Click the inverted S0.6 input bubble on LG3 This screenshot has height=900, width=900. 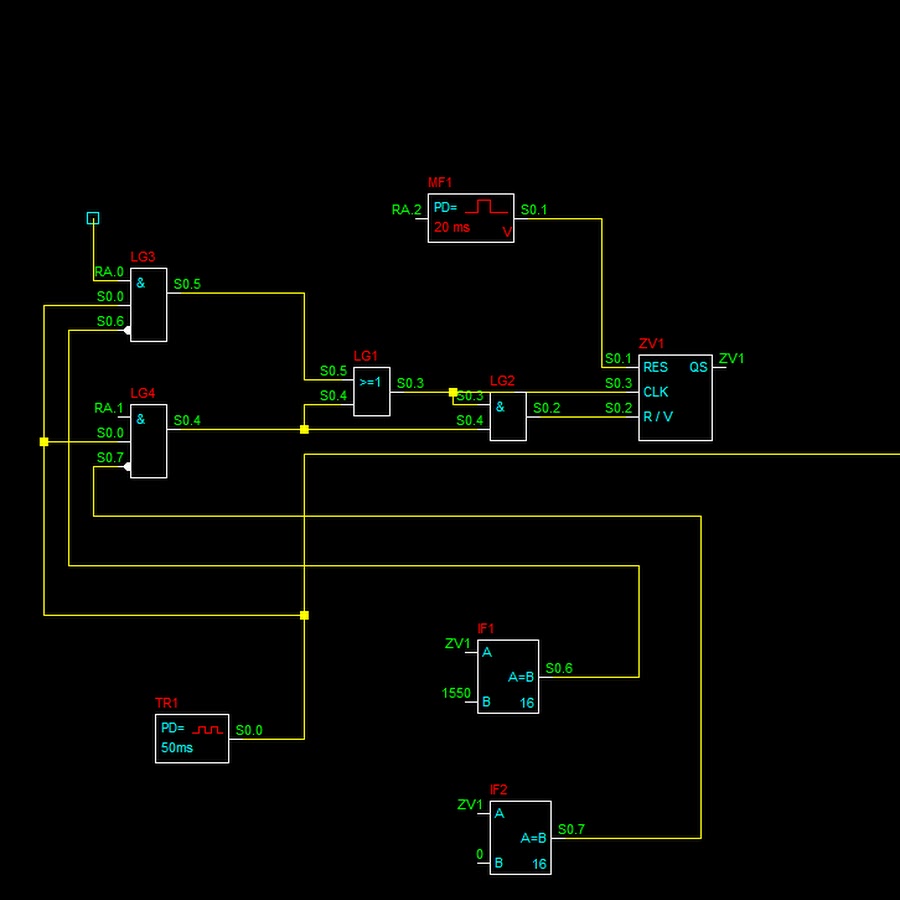pyautogui.click(x=127, y=330)
